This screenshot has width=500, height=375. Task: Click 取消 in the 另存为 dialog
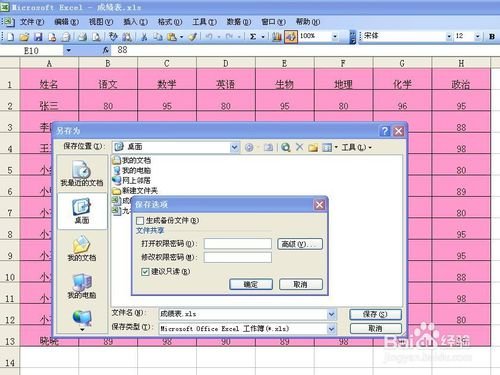tap(375, 329)
